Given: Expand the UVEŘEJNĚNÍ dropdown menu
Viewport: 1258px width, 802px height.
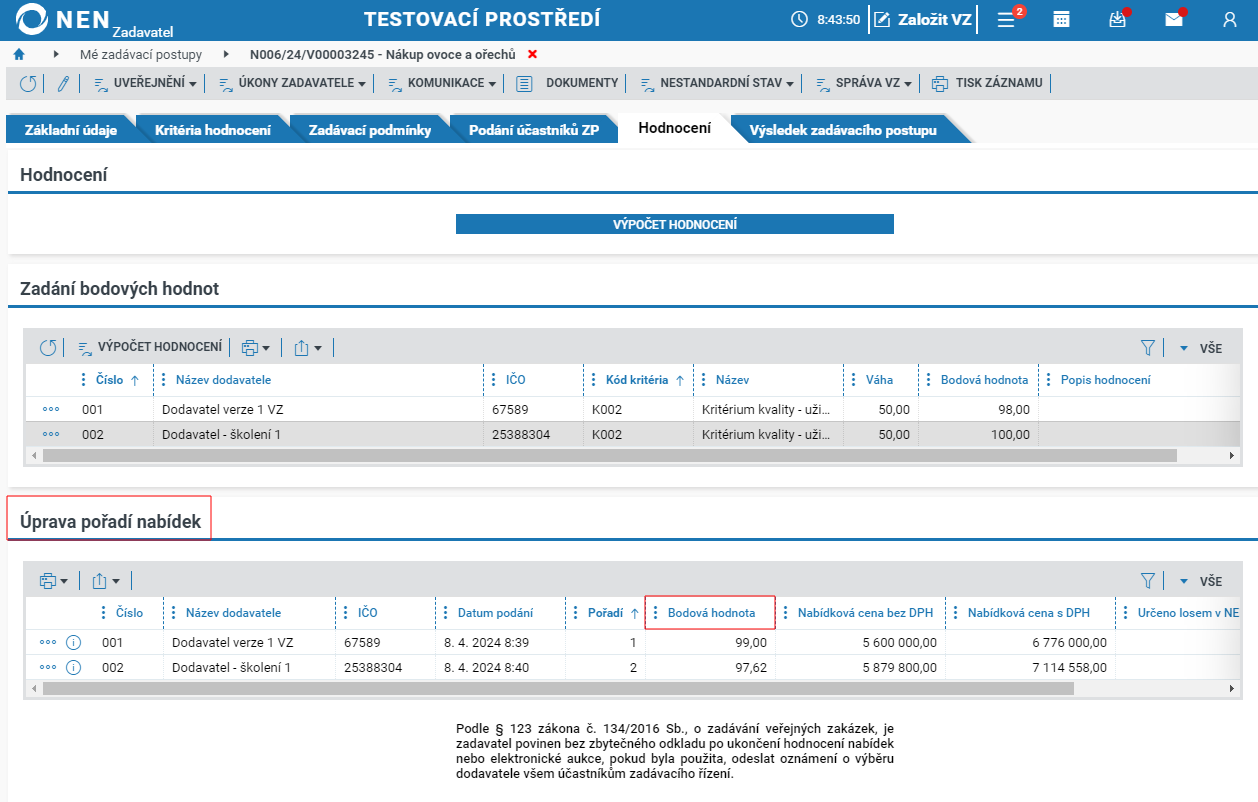Looking at the screenshot, I should [145, 83].
